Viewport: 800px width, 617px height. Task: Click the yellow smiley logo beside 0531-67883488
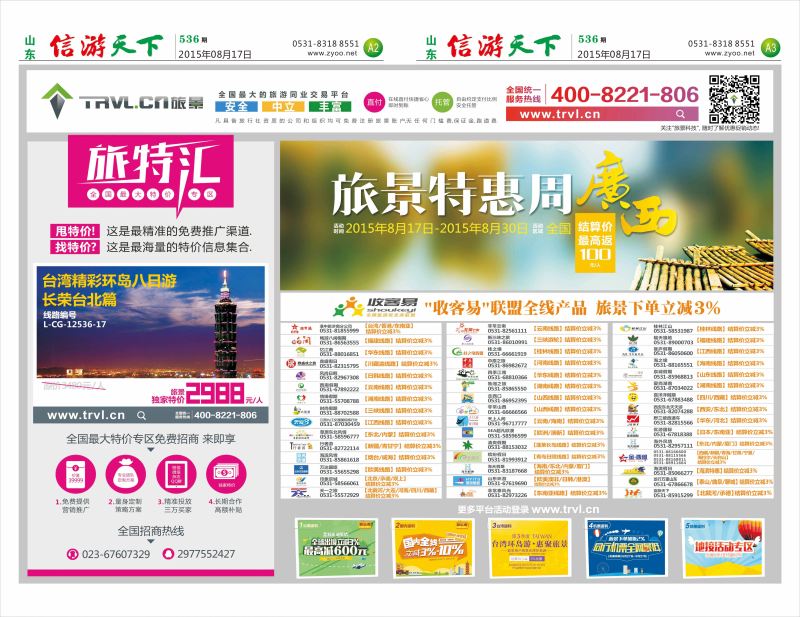[633, 397]
